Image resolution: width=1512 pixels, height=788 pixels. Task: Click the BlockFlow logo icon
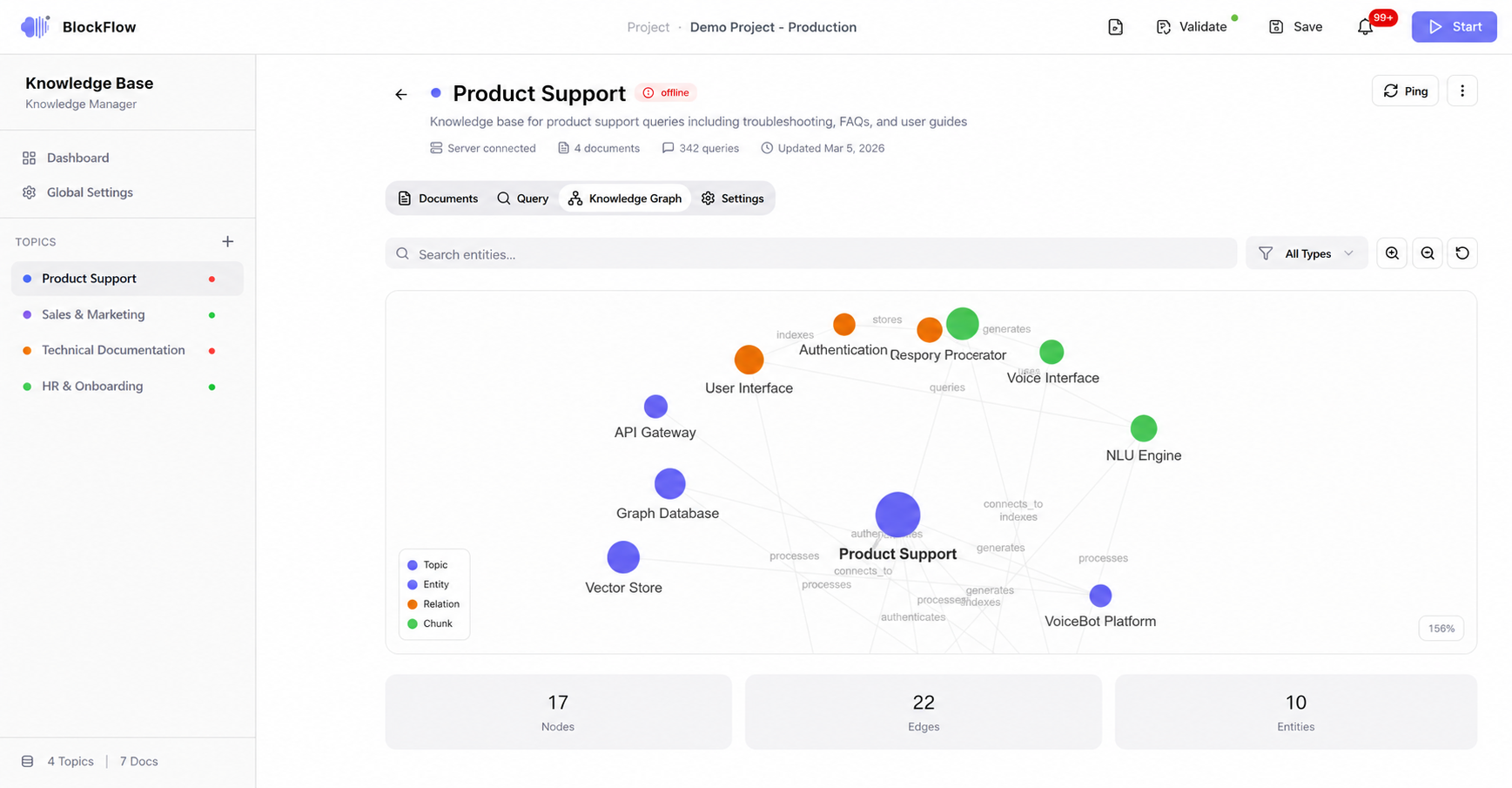click(x=35, y=27)
